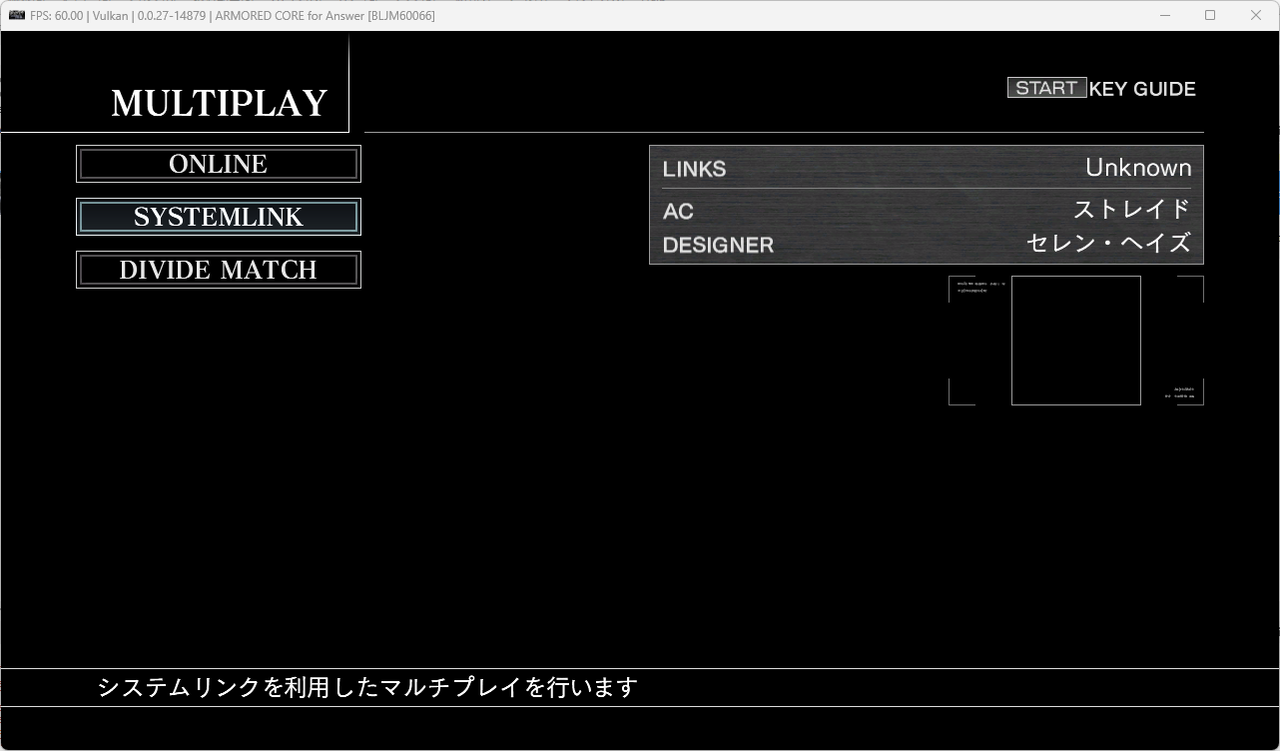Maximize the emulator window
The height and width of the screenshot is (751, 1280).
pos(1210,15)
